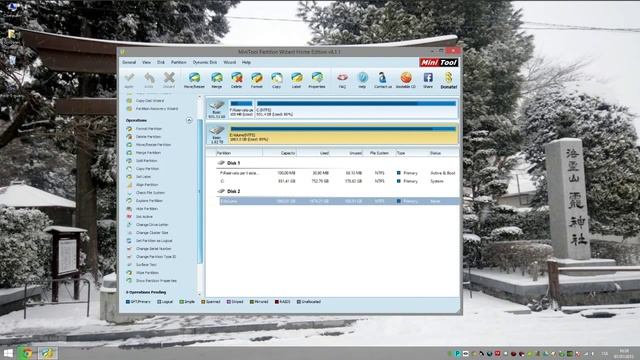The height and width of the screenshot is (360, 640).
Task: Click the Facebook Share icon
Action: pyautogui.click(x=428, y=80)
